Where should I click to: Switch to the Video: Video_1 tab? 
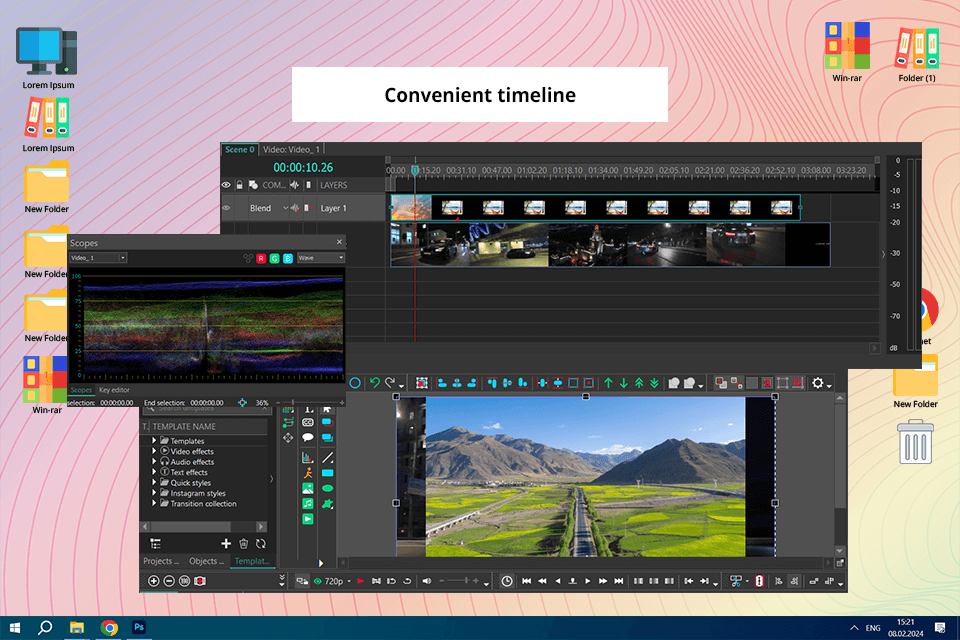(291, 149)
